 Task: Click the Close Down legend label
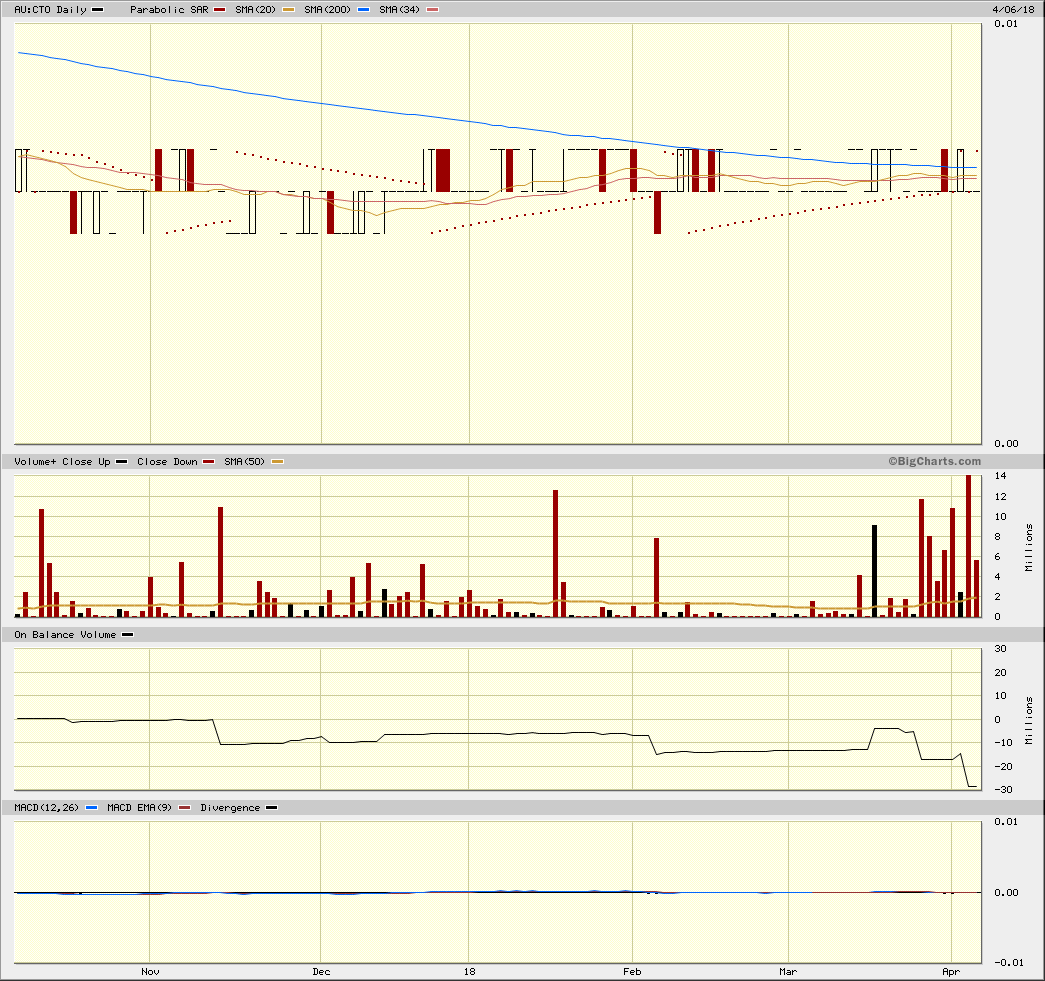[167, 461]
